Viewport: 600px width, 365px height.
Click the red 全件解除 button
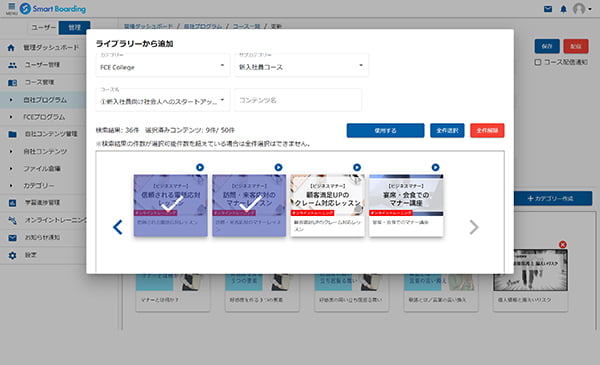[487, 130]
